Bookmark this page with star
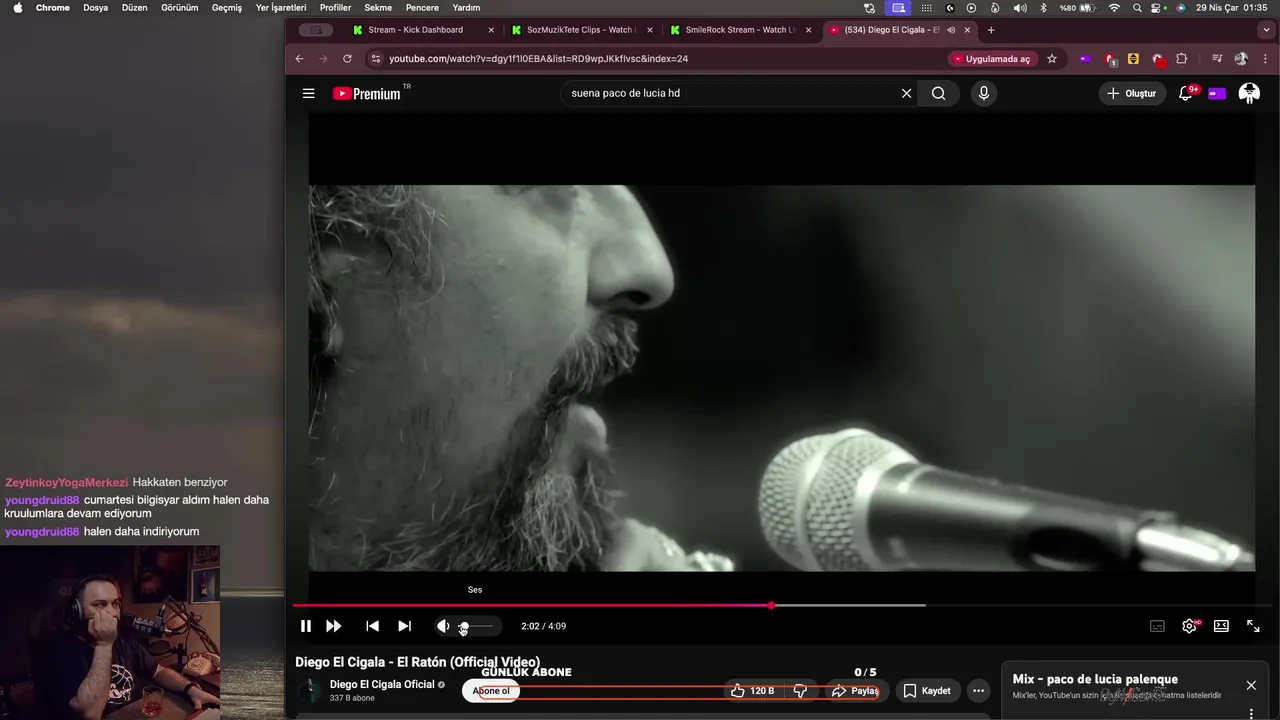 [1052, 59]
